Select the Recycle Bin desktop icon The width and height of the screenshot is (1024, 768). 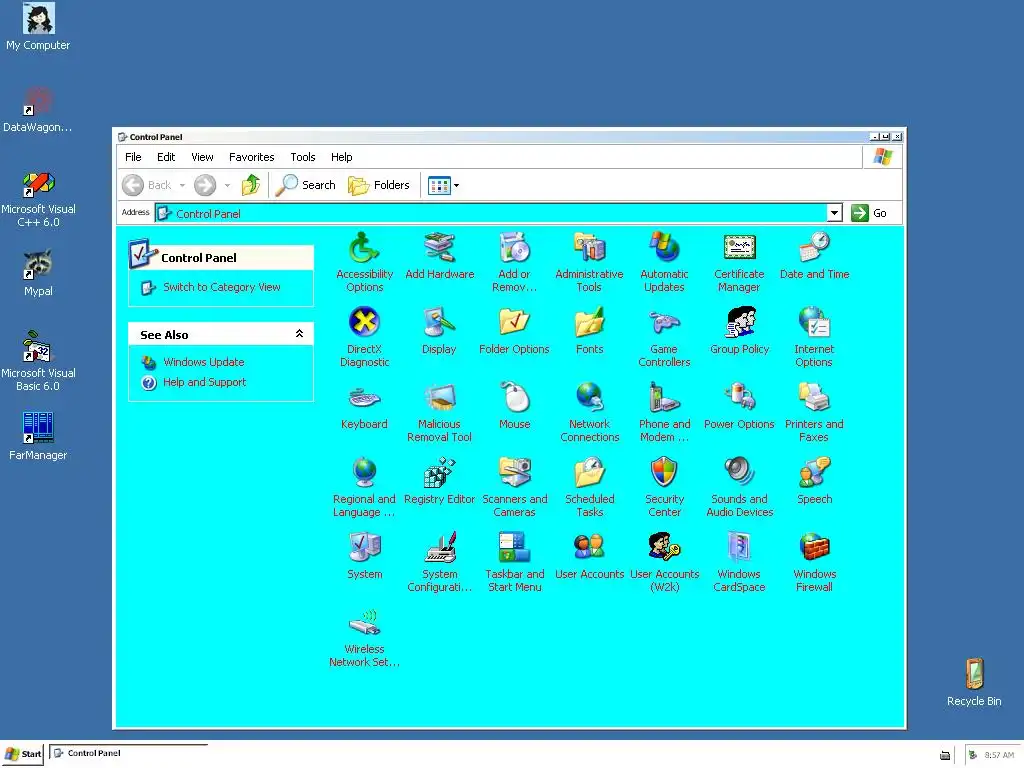click(974, 682)
